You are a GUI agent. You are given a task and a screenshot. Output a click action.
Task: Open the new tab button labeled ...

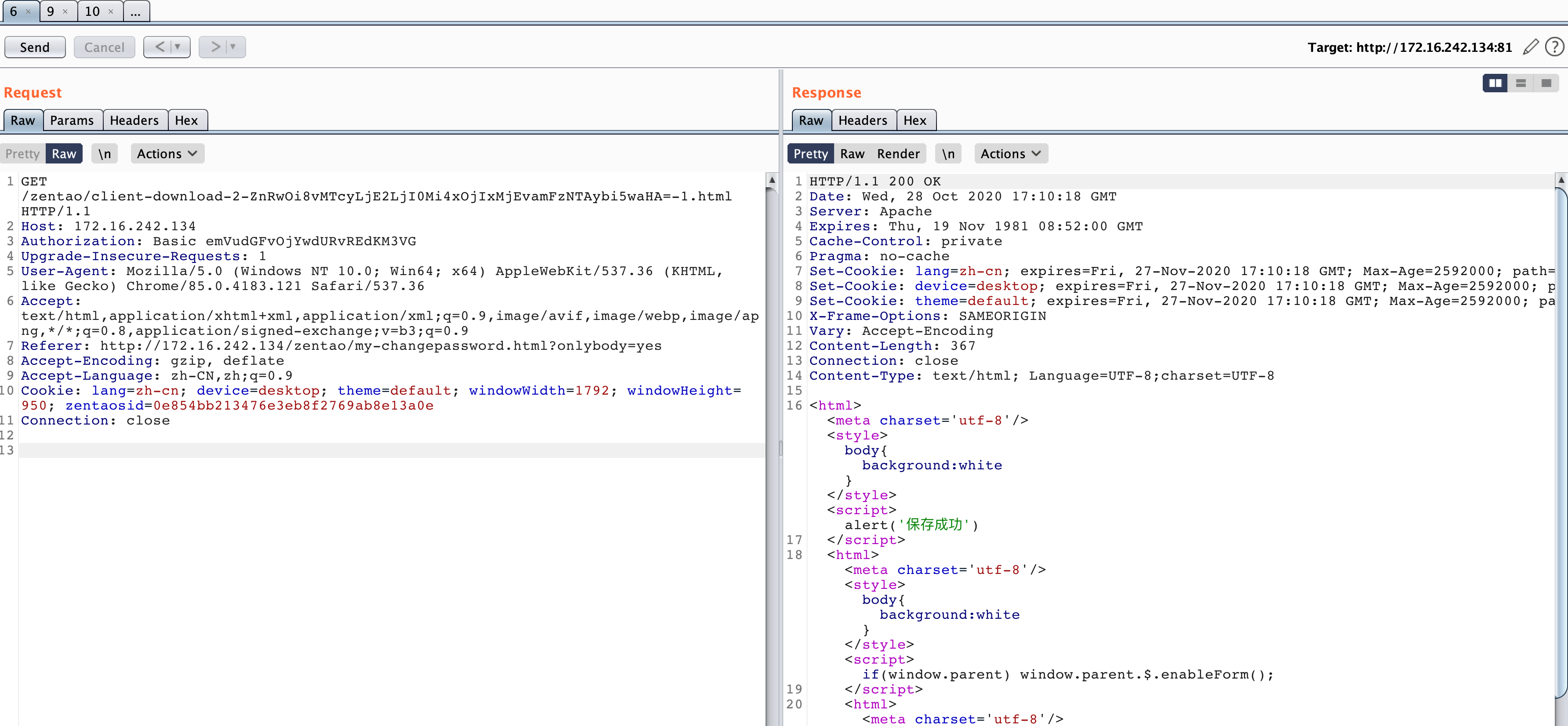click(136, 11)
